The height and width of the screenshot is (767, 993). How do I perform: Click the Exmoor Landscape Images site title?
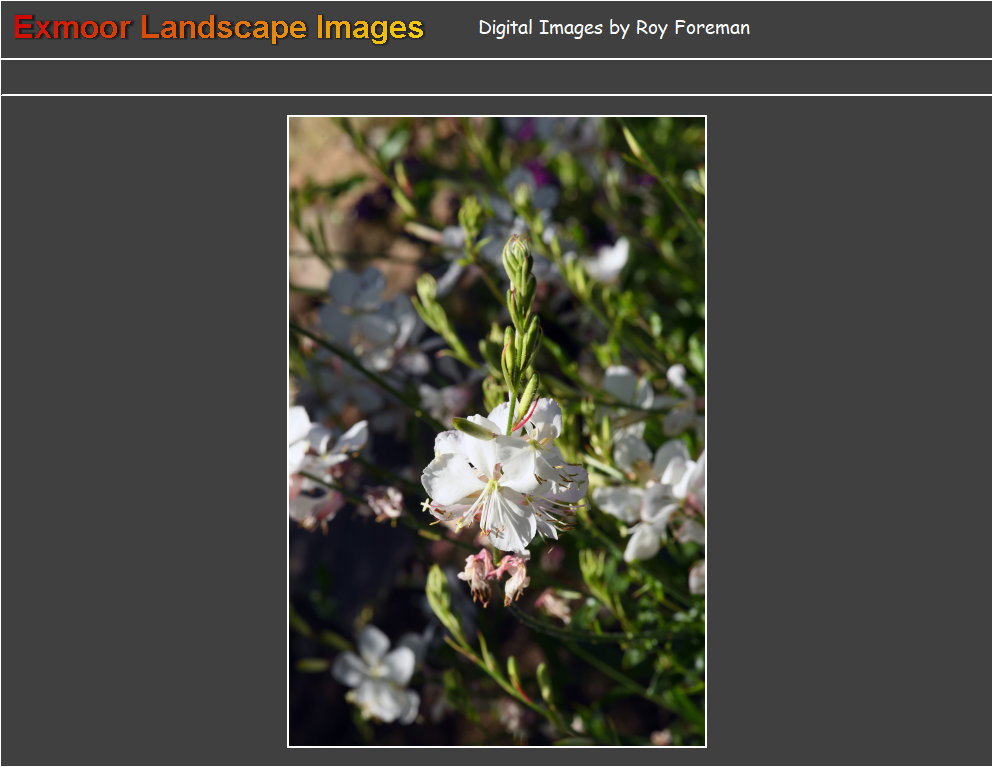tap(219, 28)
